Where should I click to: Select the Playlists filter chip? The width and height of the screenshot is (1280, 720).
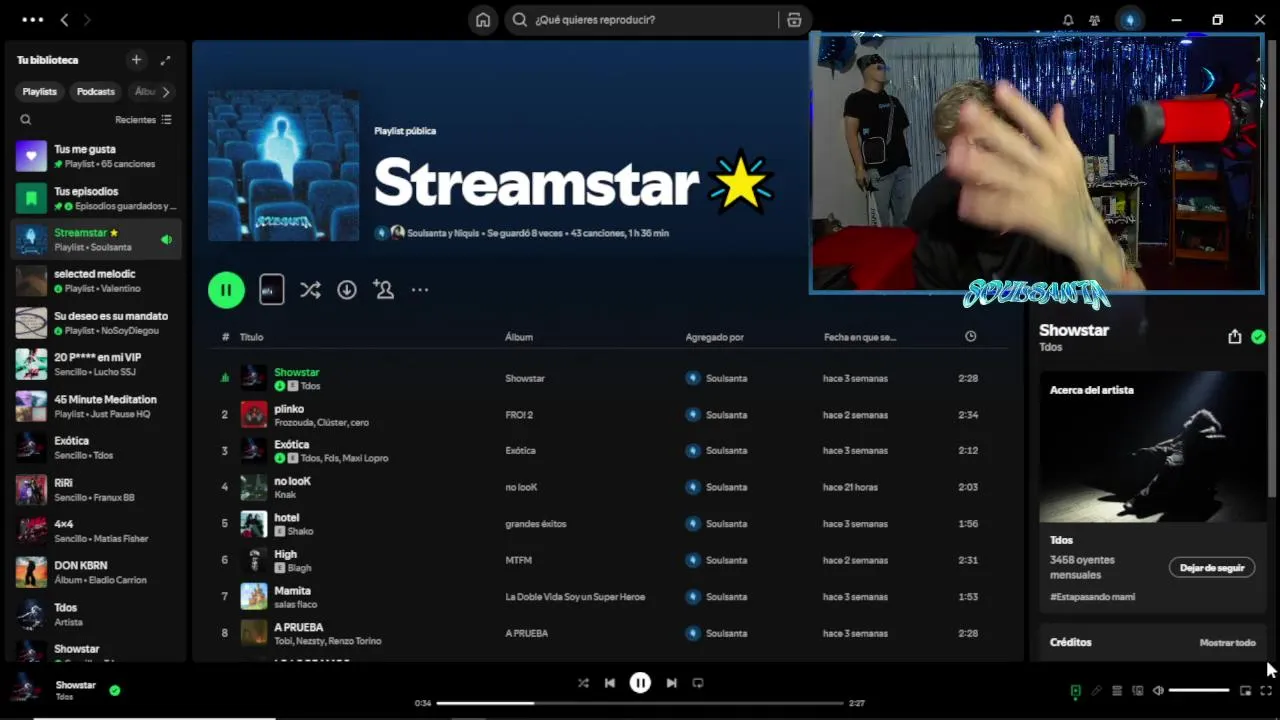40,92
